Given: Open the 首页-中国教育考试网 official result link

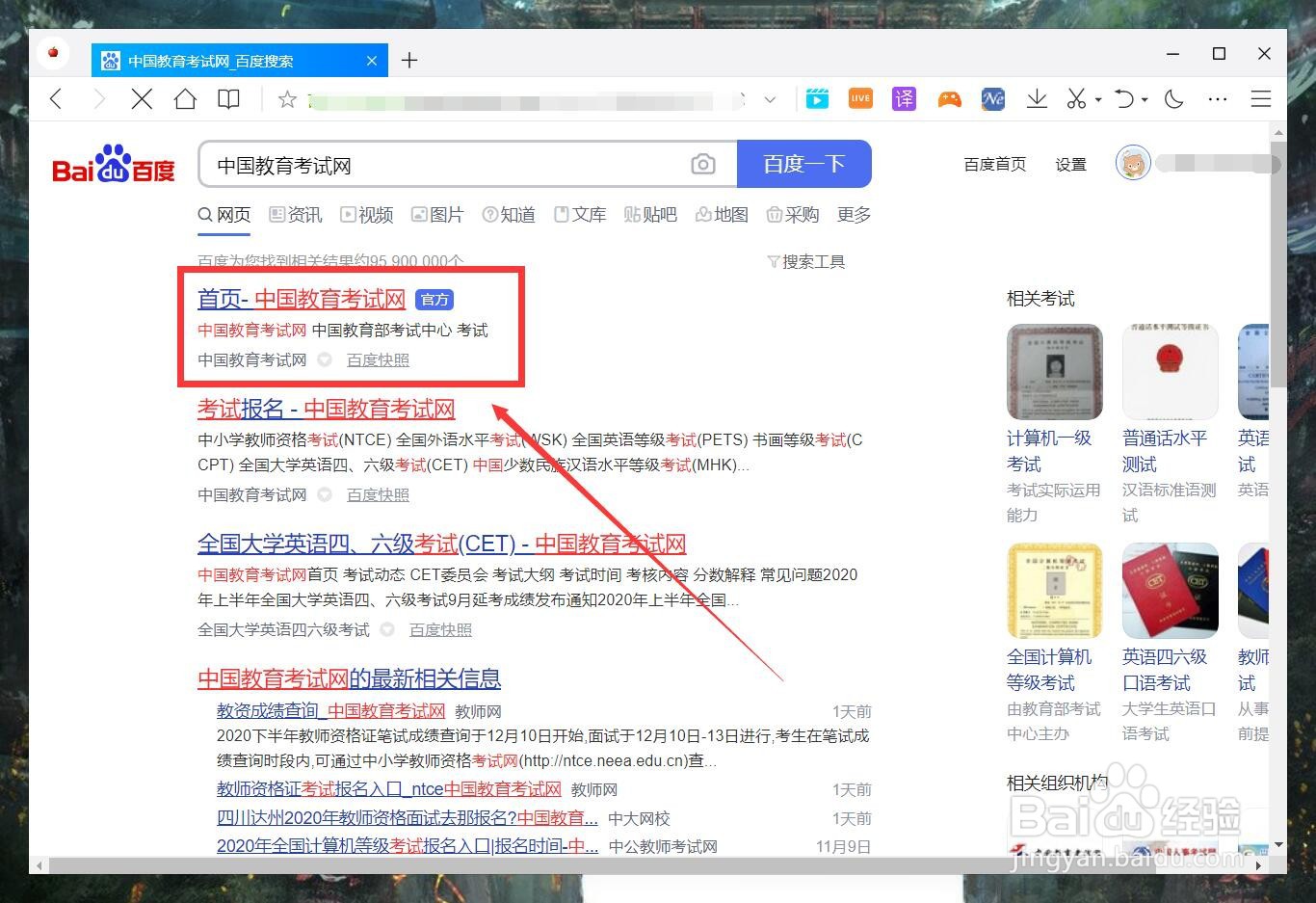Looking at the screenshot, I should 301,299.
